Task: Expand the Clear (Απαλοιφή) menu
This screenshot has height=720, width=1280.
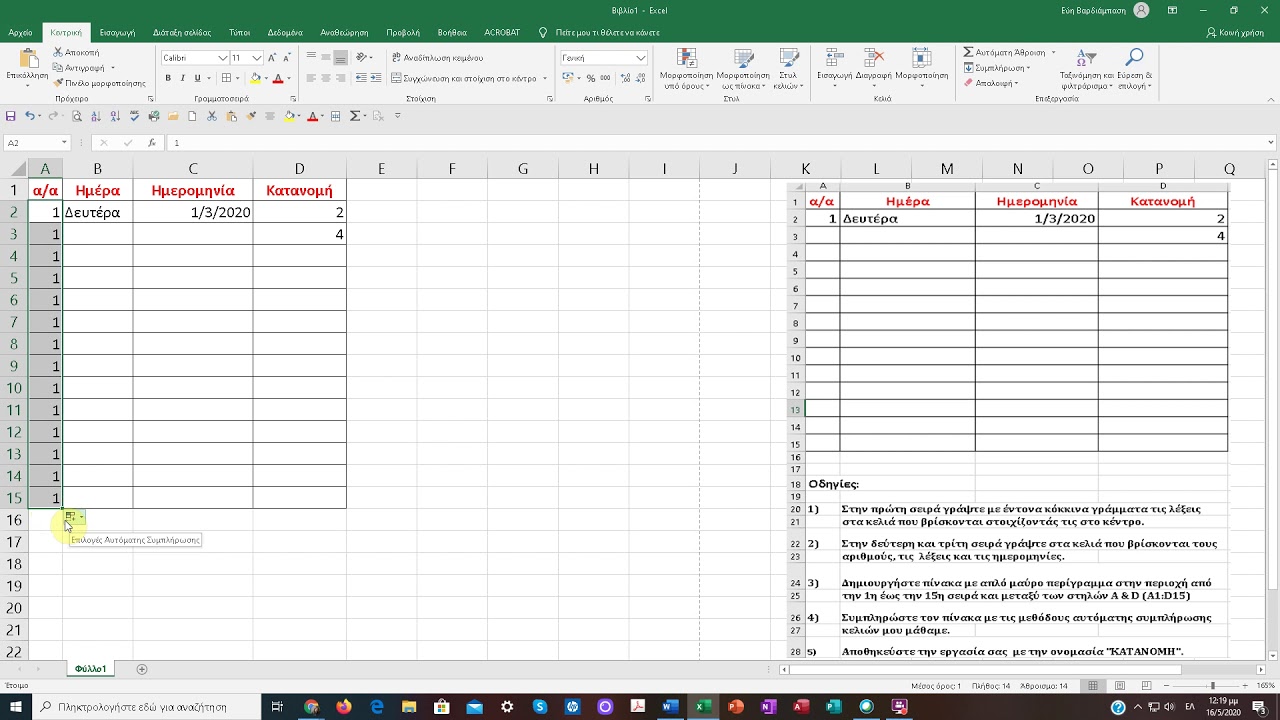Action: (991, 83)
